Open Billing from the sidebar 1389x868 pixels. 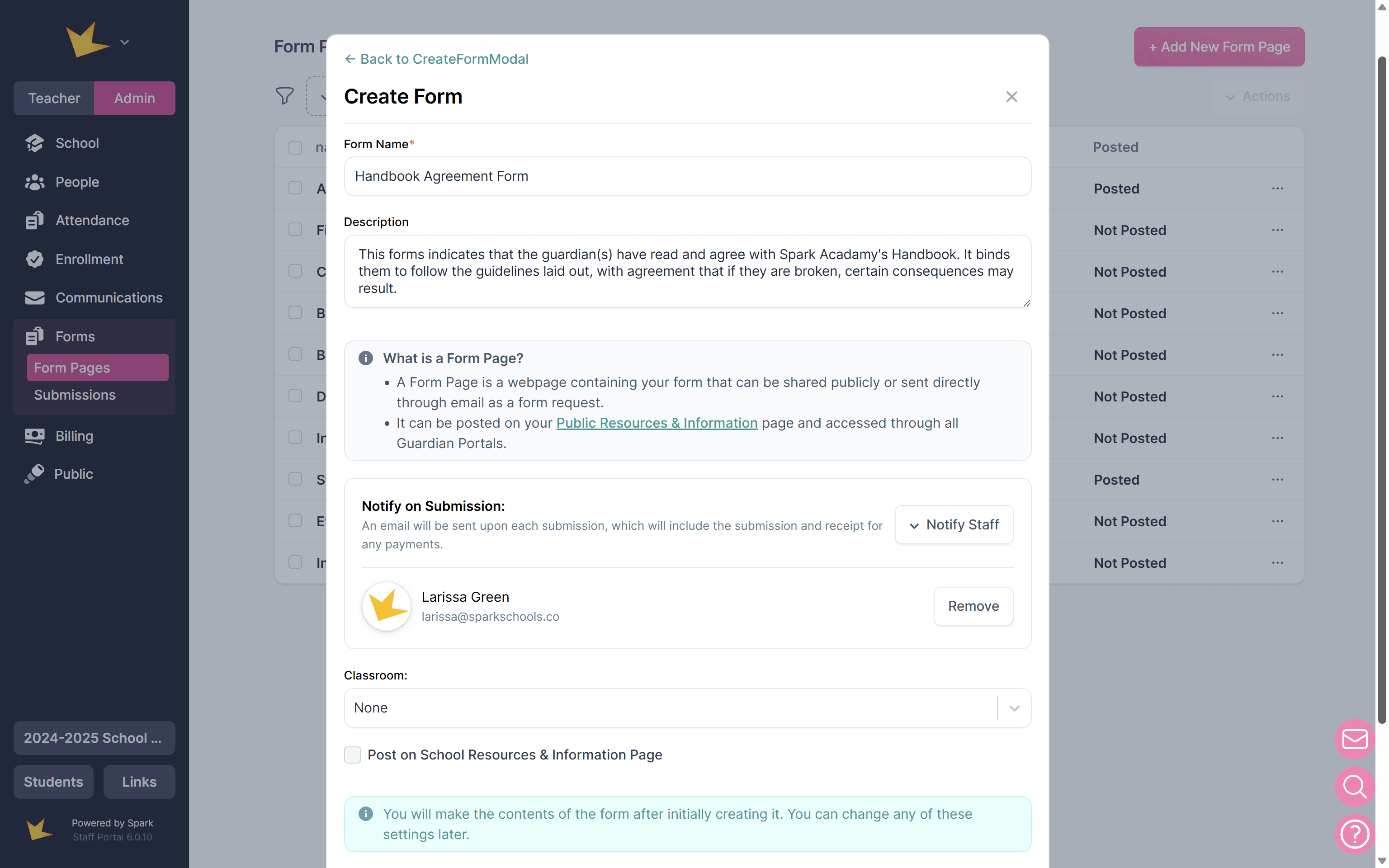74,436
